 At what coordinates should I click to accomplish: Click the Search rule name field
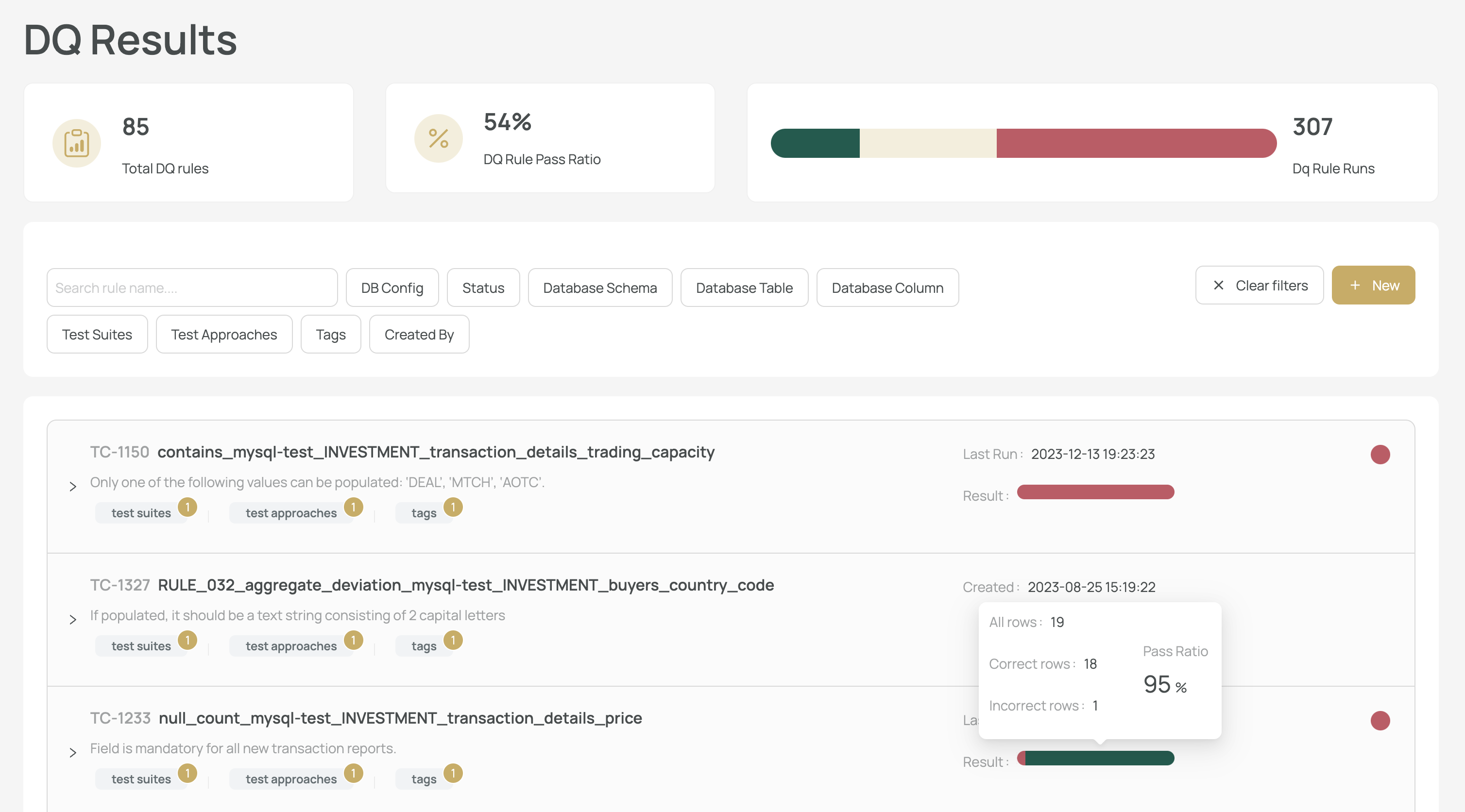192,288
